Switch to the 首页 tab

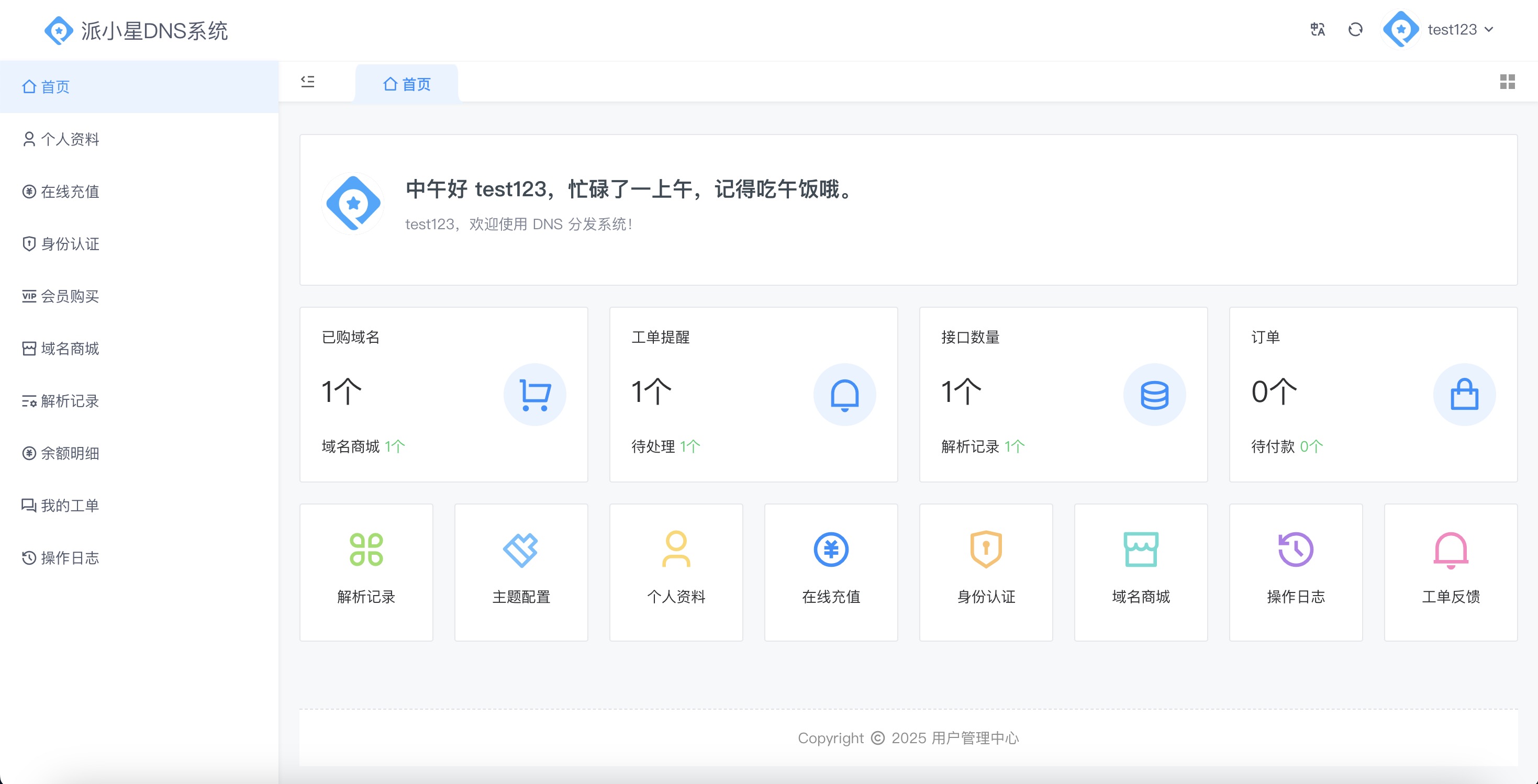point(407,84)
